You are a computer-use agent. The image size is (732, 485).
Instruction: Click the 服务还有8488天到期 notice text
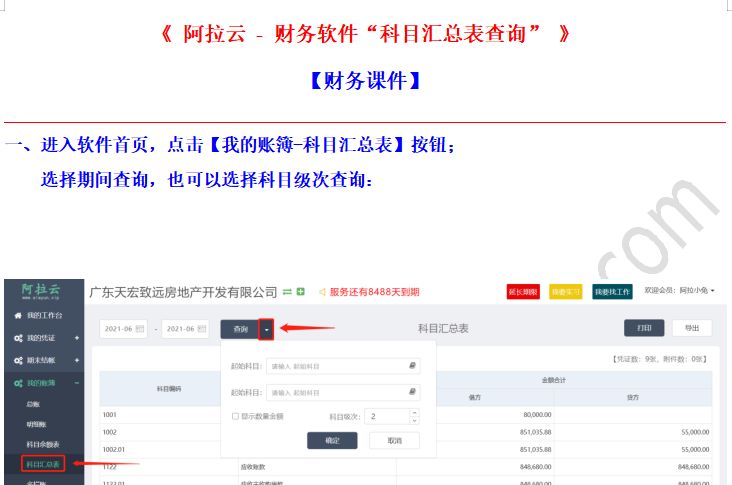coord(374,292)
